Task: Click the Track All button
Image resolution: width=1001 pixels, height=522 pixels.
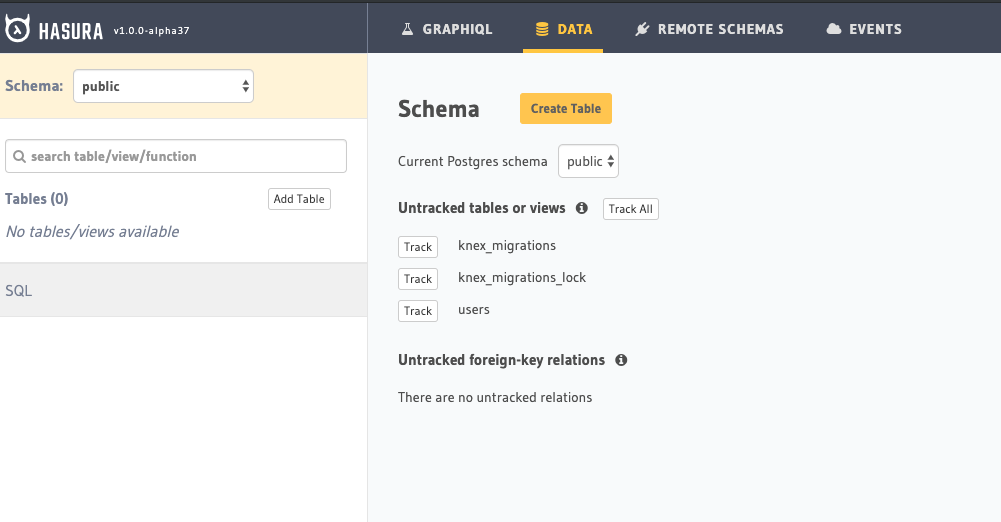Action: click(x=631, y=209)
